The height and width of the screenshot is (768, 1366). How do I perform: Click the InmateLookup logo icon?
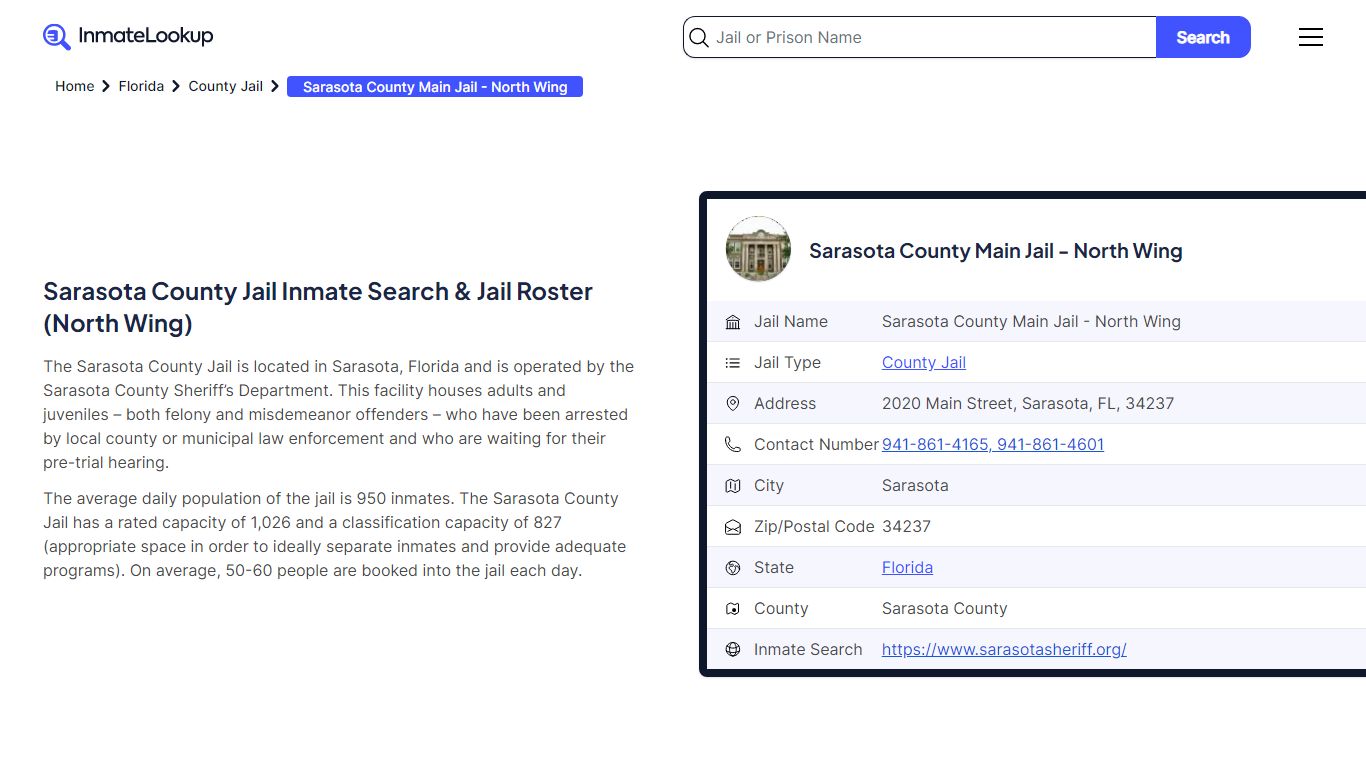[x=56, y=36]
